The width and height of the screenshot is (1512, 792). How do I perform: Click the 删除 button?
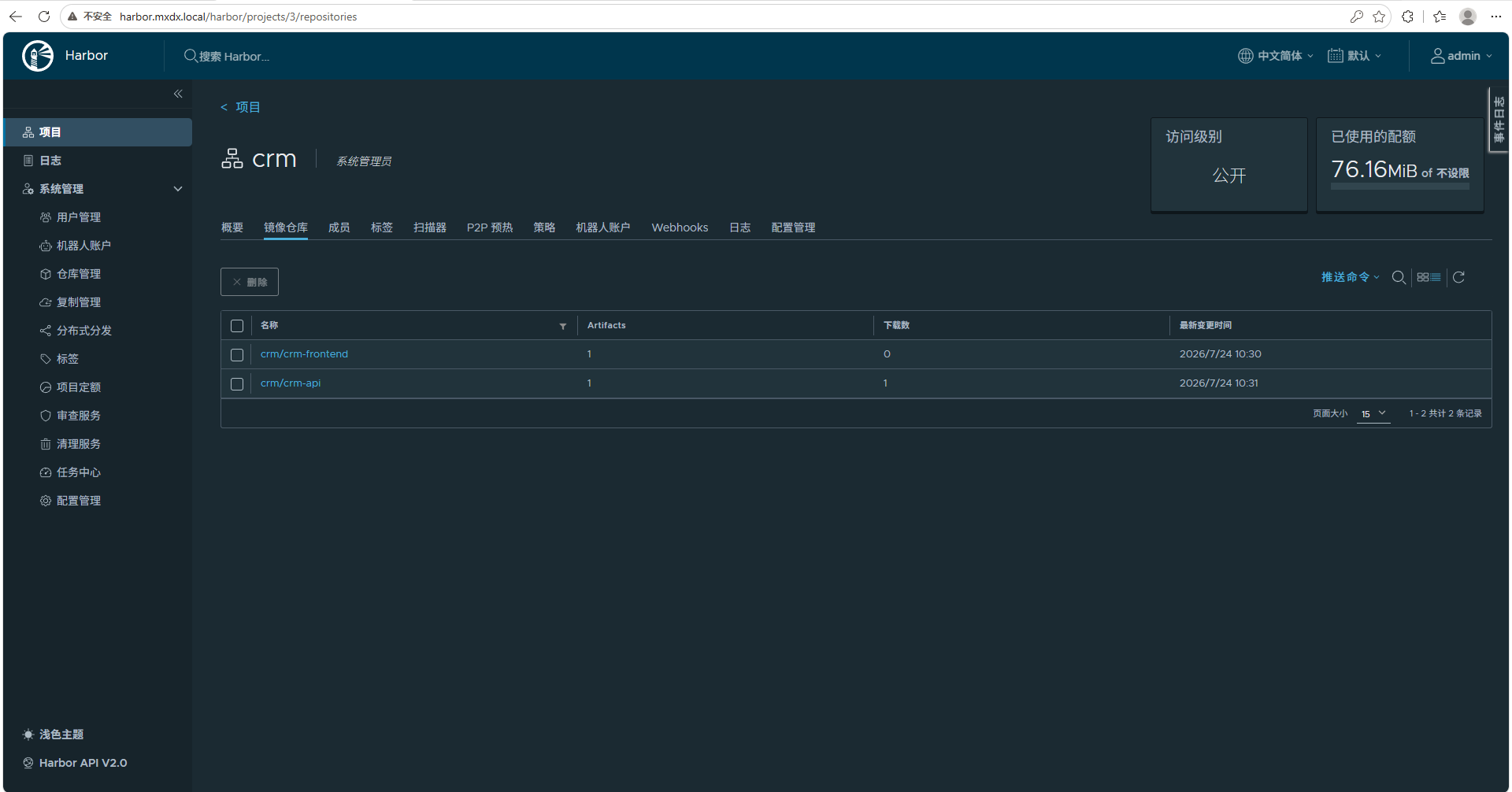click(x=250, y=282)
